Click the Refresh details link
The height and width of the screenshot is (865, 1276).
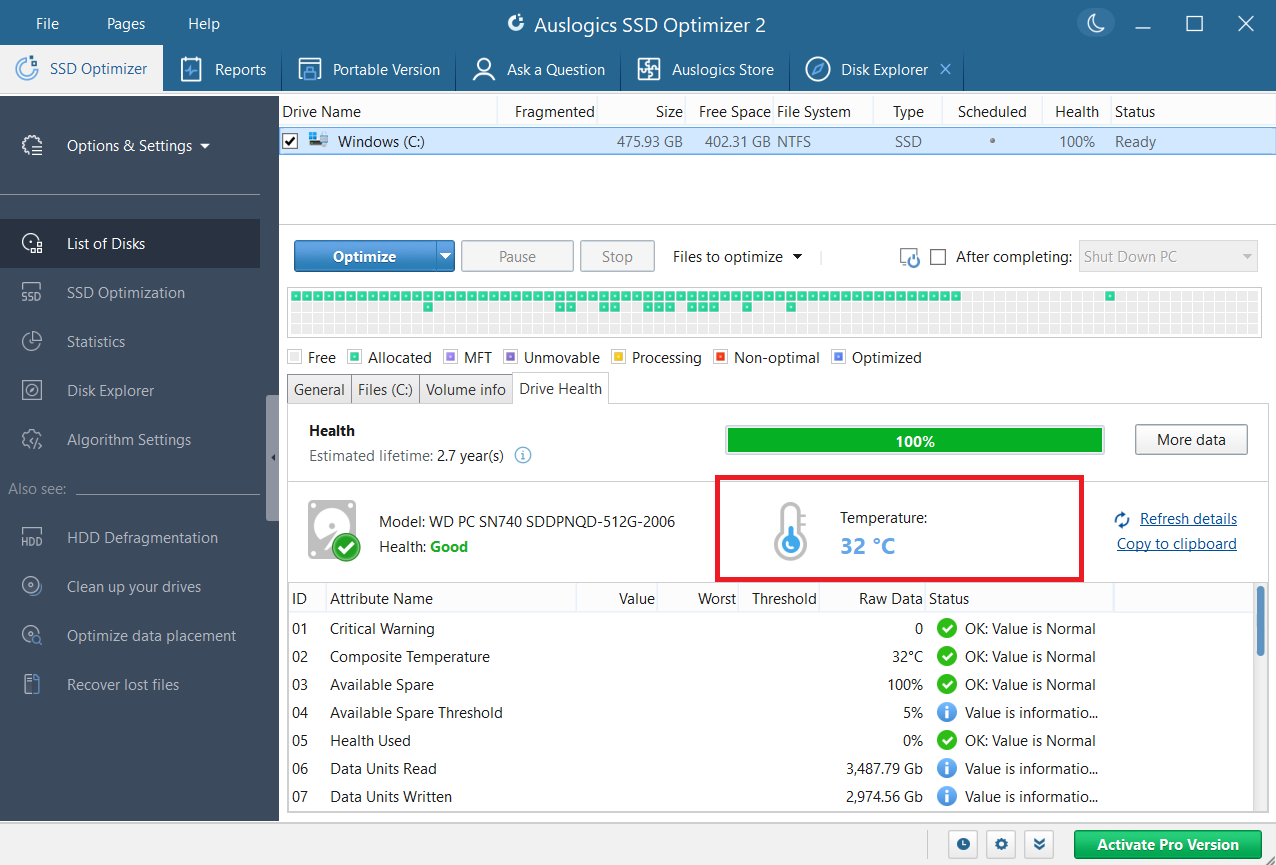coord(1186,519)
